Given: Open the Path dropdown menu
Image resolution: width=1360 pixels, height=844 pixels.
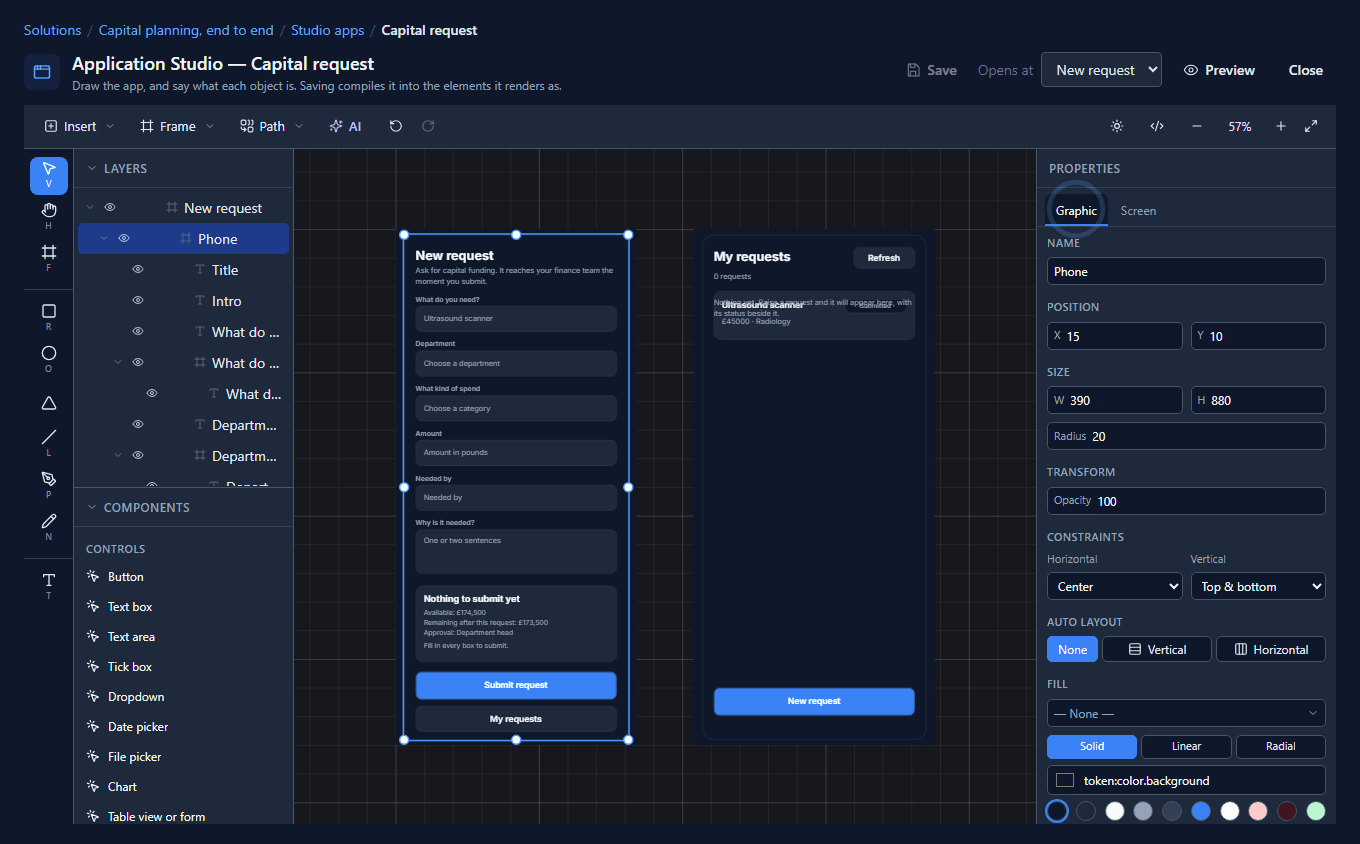Looking at the screenshot, I should (271, 126).
